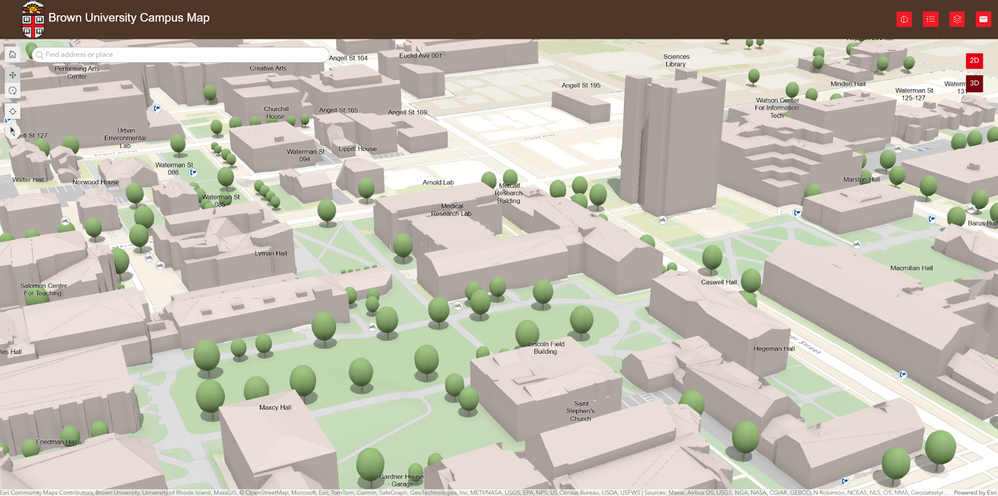998x496 pixels.
Task: Select the Lippitt House label
Action: tap(357, 149)
